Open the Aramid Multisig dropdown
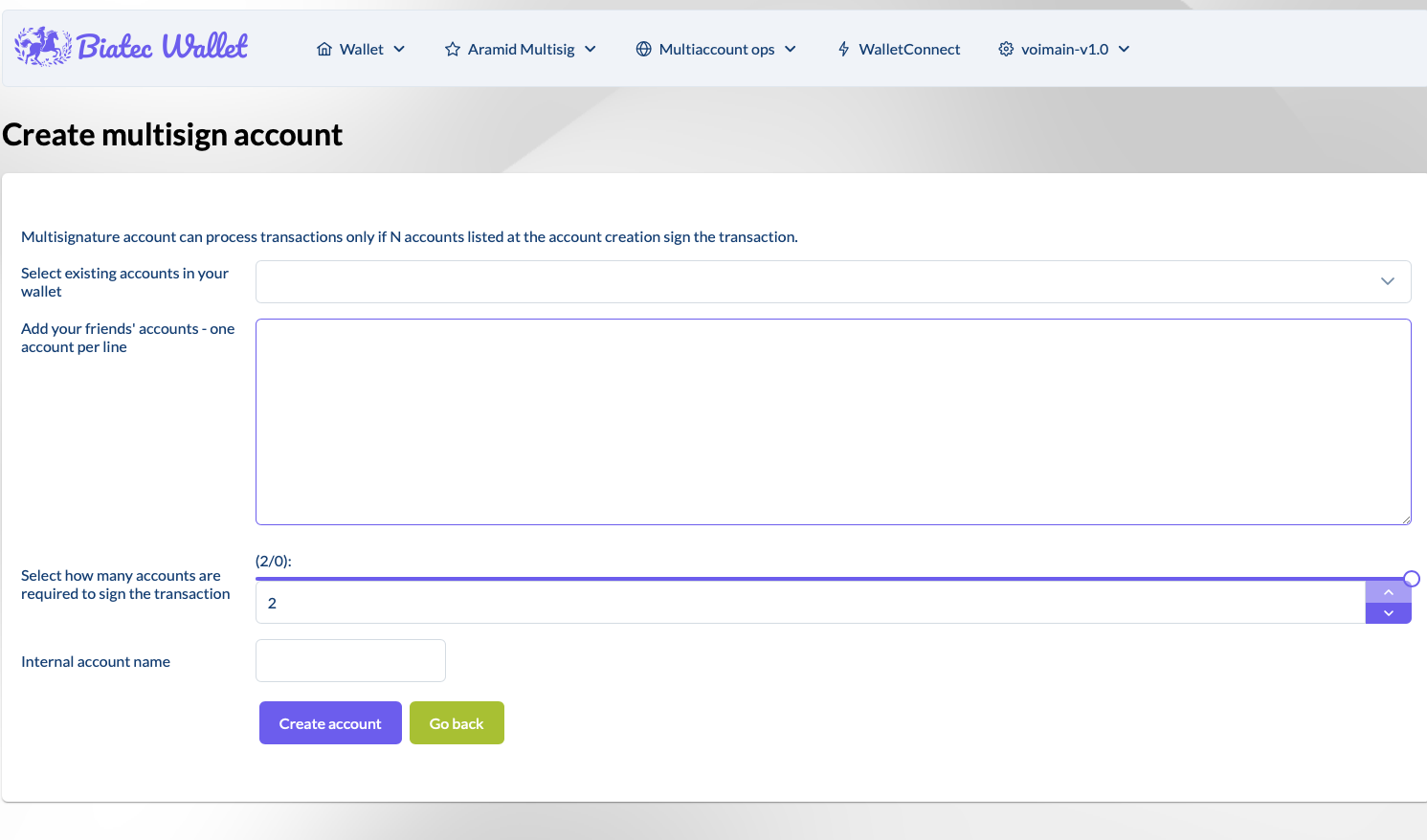This screenshot has height=840, width=1427. [591, 49]
